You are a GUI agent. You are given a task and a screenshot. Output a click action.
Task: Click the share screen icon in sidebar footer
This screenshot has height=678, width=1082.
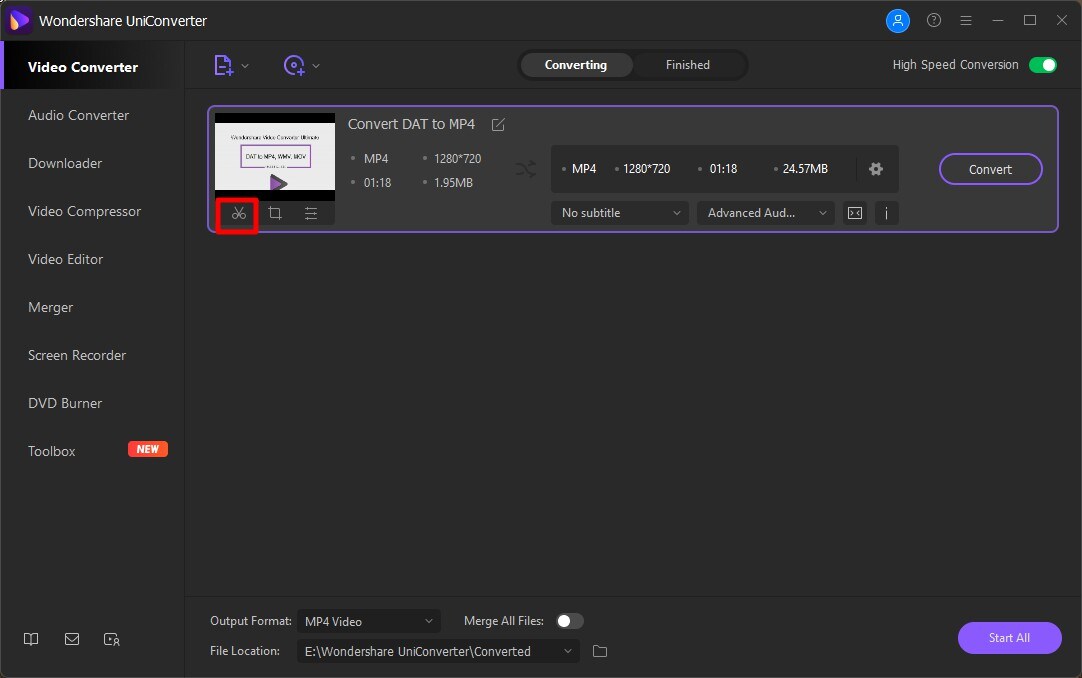[112, 639]
